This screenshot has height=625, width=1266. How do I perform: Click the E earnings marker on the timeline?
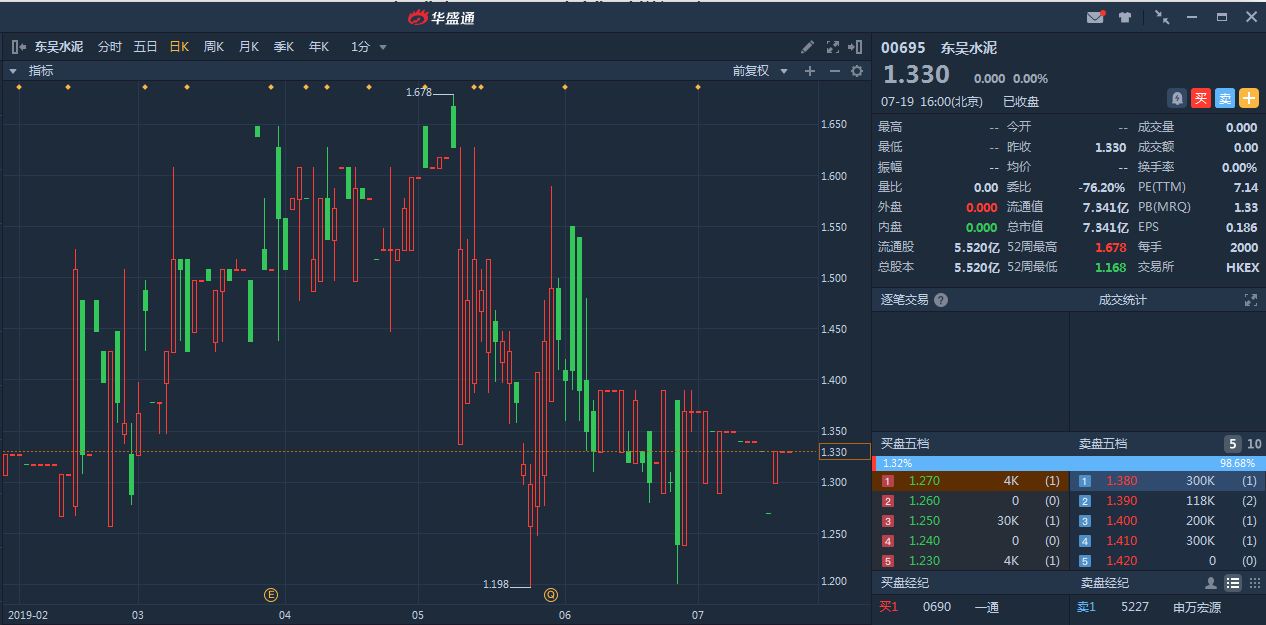271,595
